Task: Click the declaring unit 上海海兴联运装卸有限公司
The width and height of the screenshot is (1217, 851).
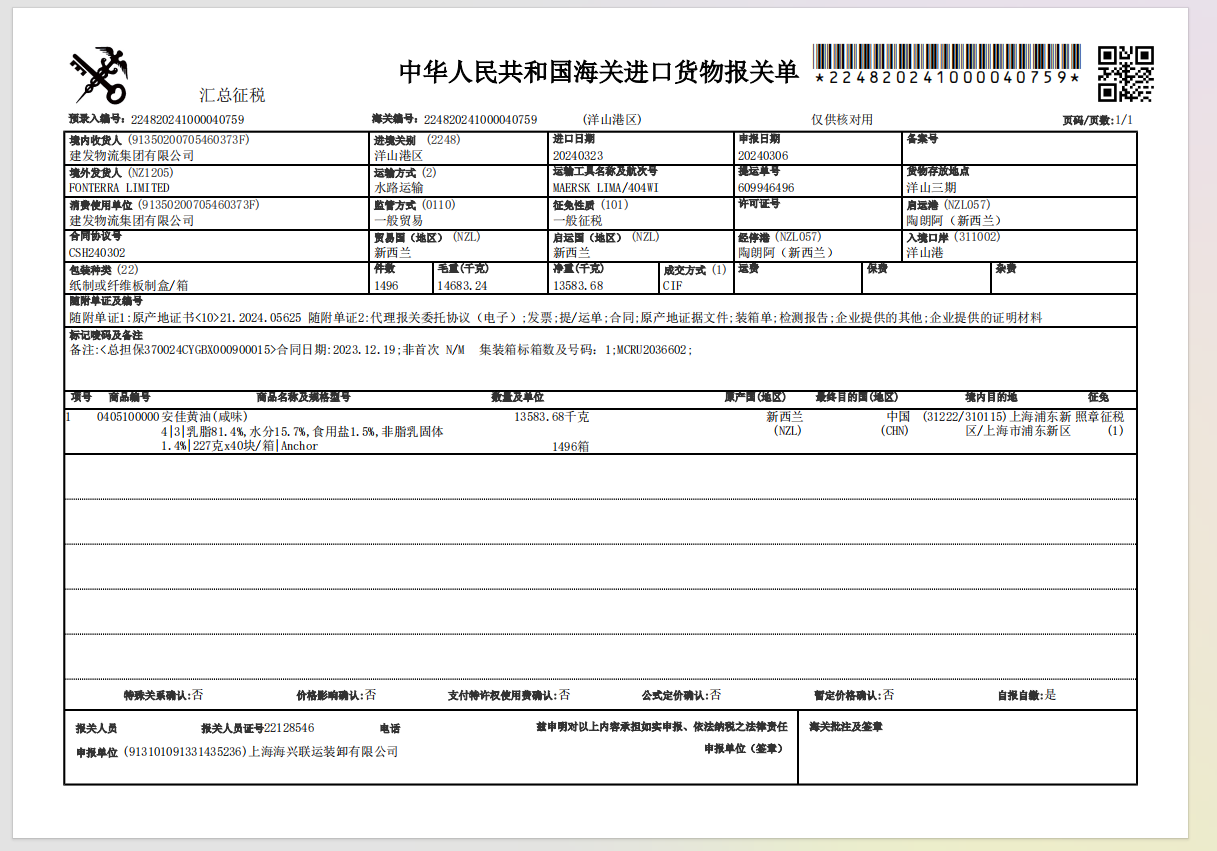Action: (x=322, y=751)
